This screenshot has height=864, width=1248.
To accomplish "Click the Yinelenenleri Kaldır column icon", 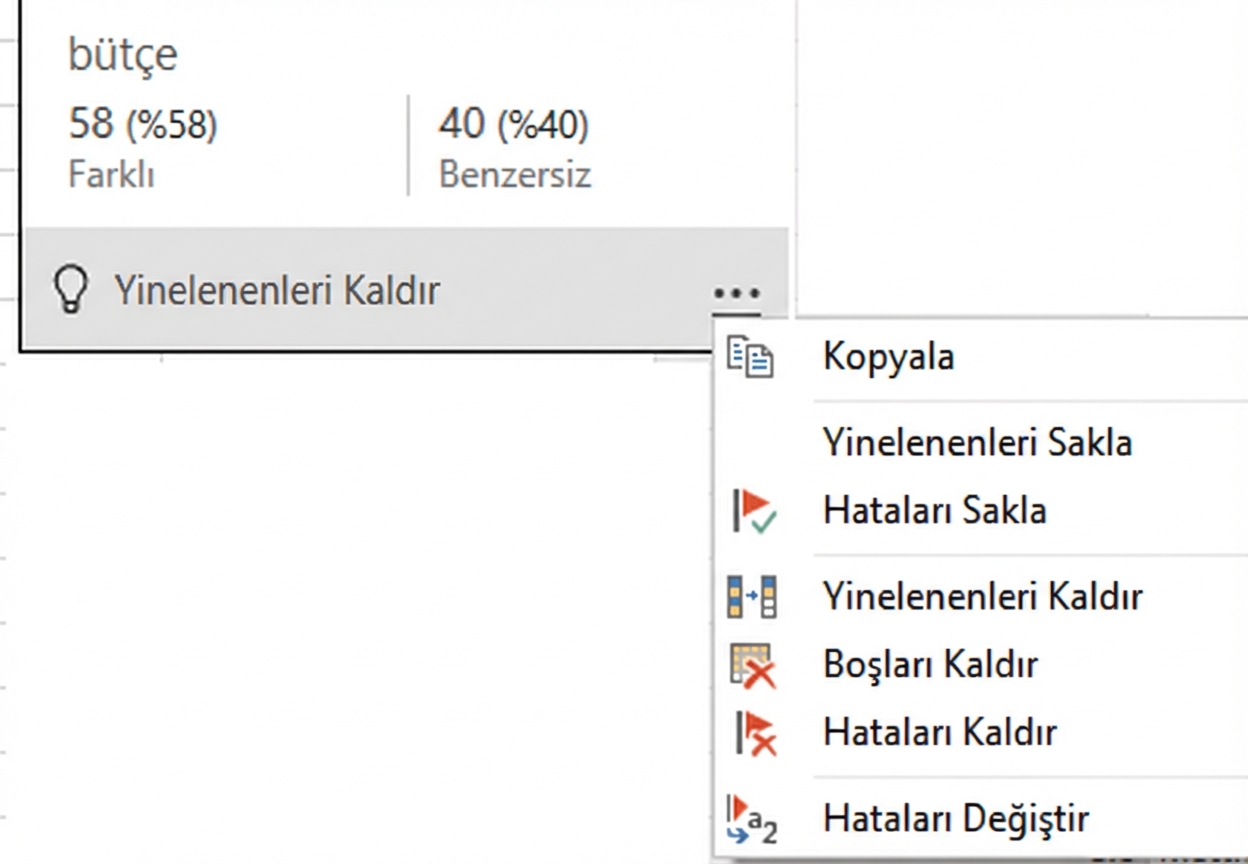I will coord(751,596).
